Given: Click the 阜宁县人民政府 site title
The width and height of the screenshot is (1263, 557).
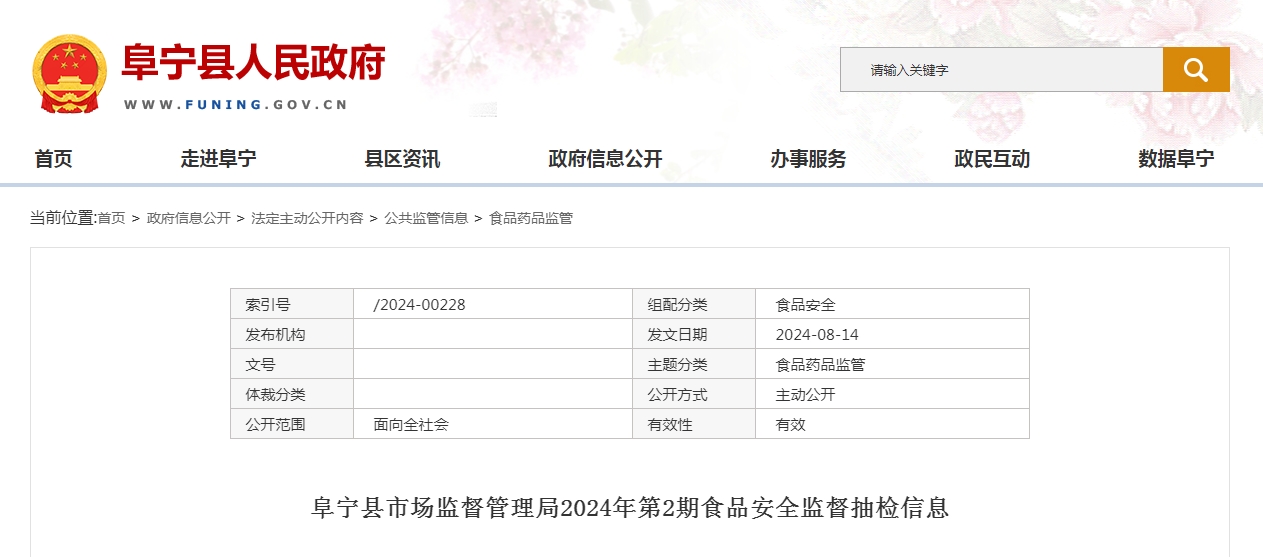Looking at the screenshot, I should point(253,63).
